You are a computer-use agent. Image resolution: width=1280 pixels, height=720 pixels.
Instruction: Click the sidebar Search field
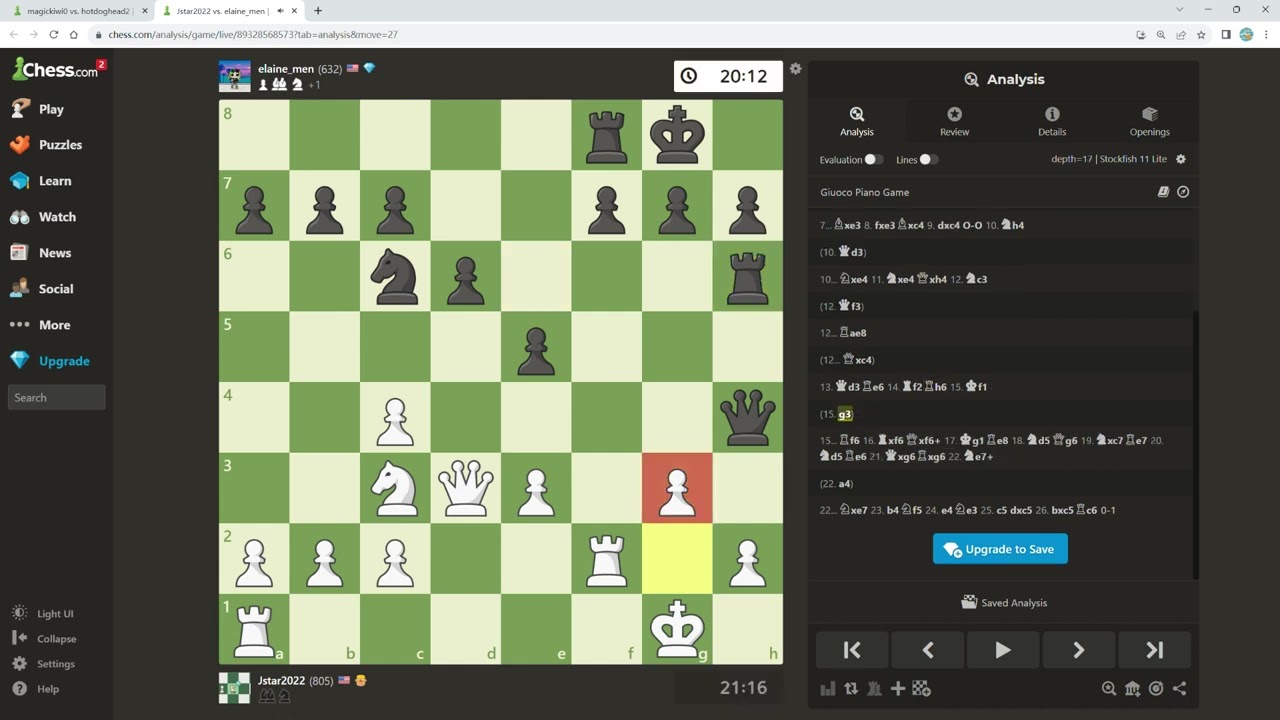tap(57, 397)
